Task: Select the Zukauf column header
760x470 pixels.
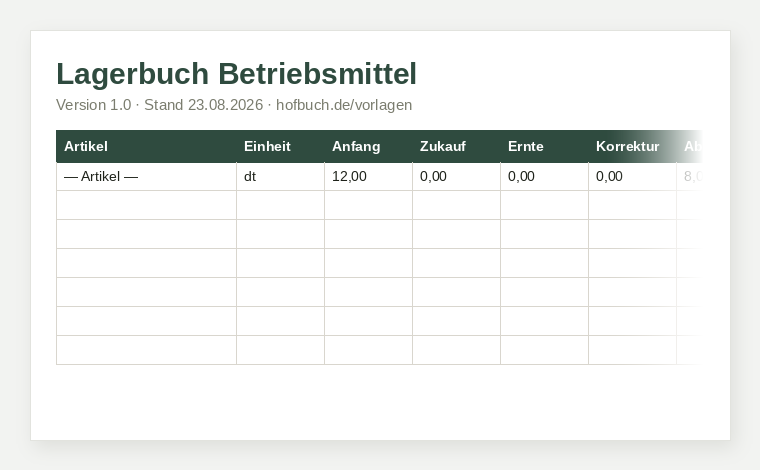Action: tap(457, 146)
